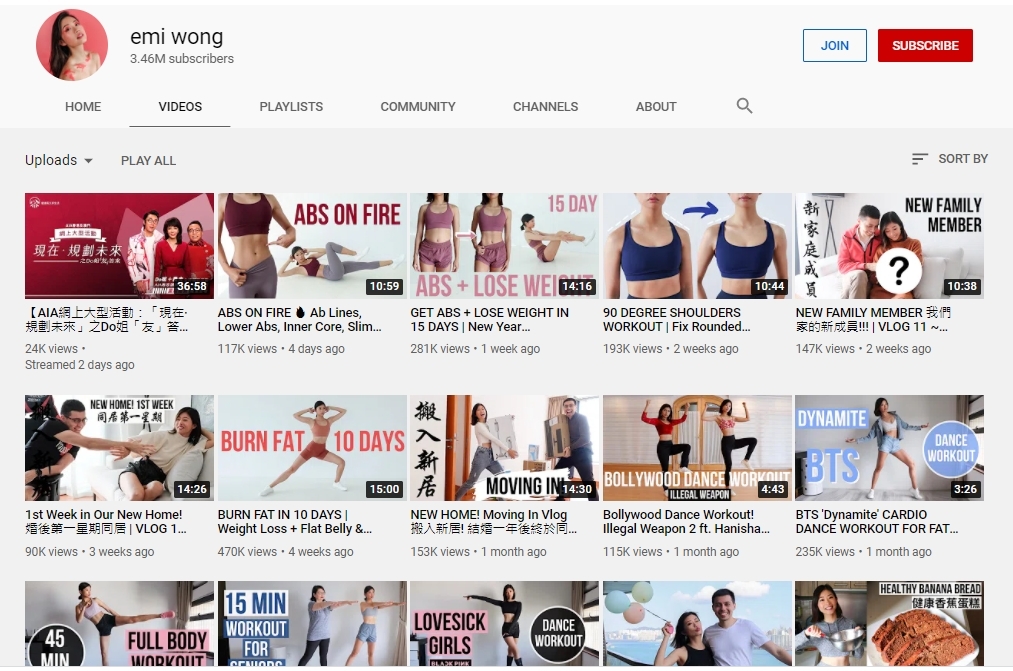Image resolution: width=1013 pixels, height=671 pixels.
Task: Switch to the HOME tab
Action: point(83,107)
